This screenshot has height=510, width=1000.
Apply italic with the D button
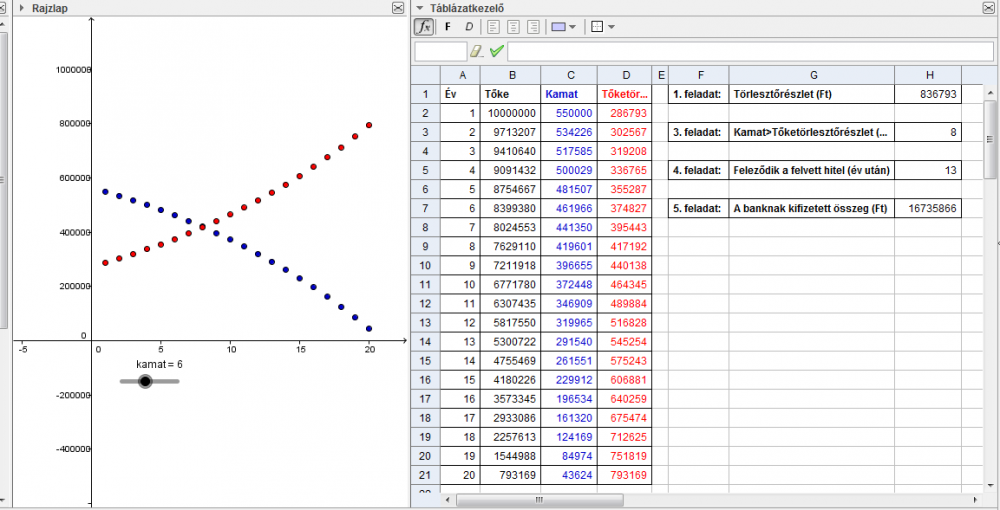[468, 27]
